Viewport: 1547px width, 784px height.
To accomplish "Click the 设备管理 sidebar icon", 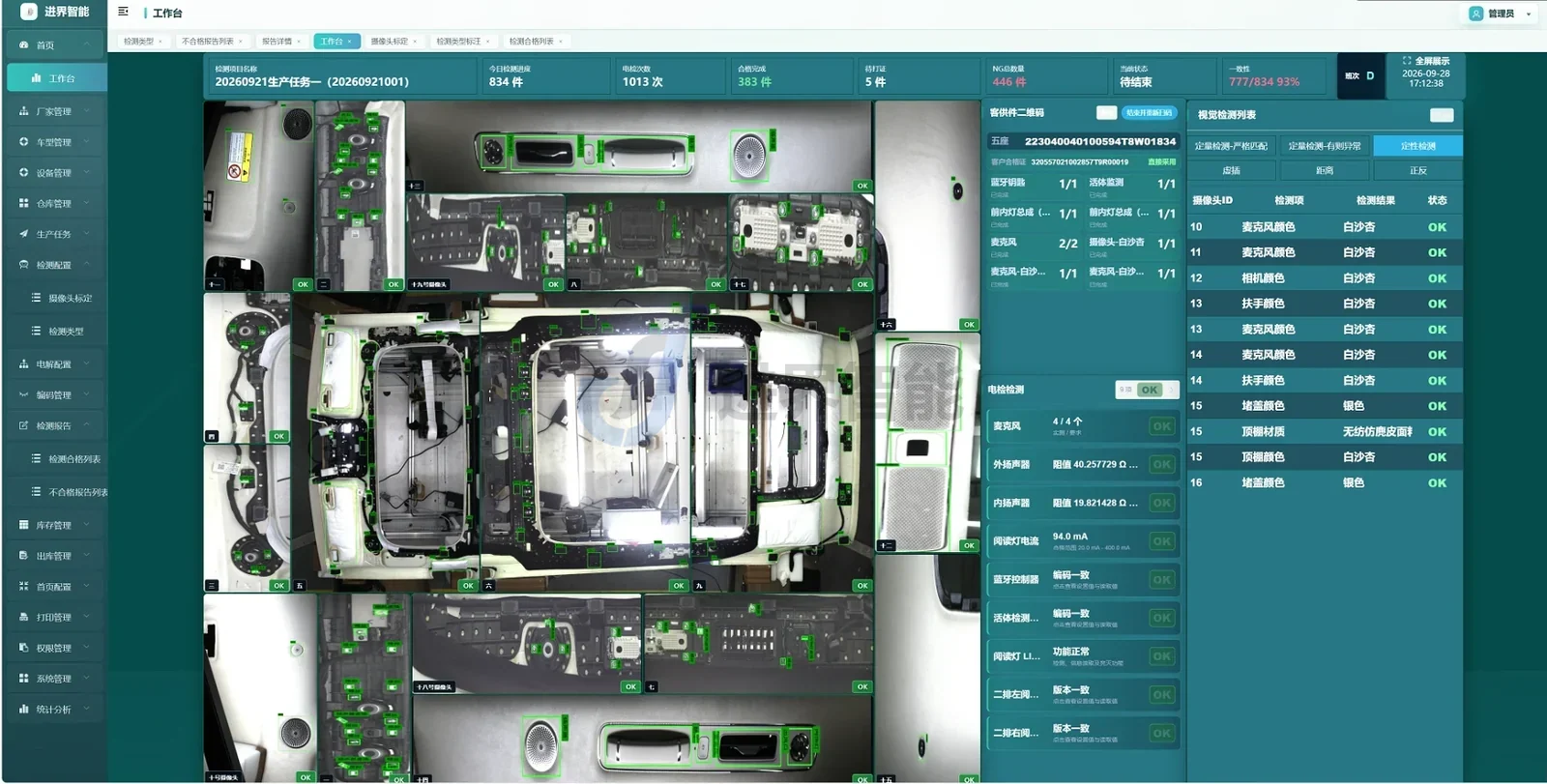I will 24,172.
